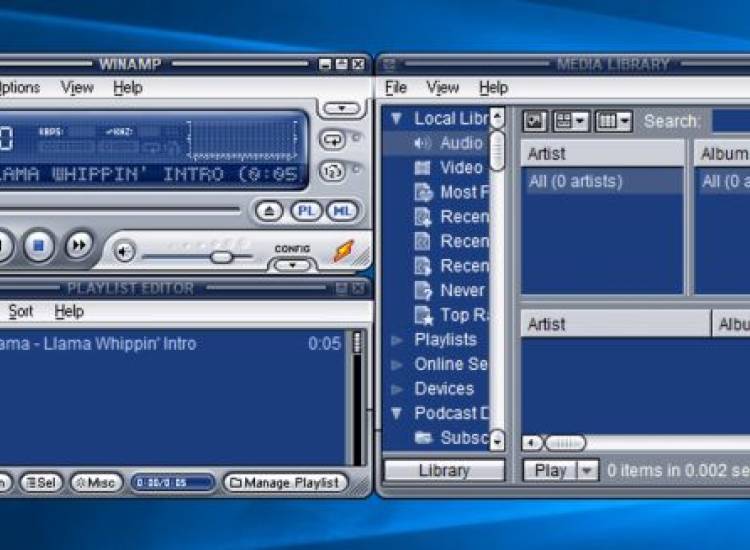Click the playlist time display field
This screenshot has width=750, height=550.
(173, 483)
